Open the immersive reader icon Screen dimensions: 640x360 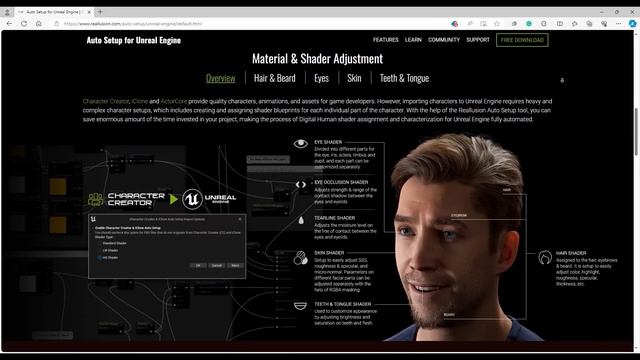[x=483, y=24]
